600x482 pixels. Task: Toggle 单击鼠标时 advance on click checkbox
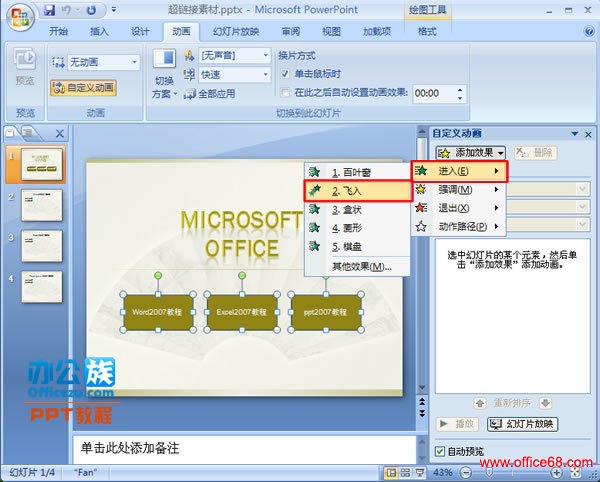tap(285, 74)
